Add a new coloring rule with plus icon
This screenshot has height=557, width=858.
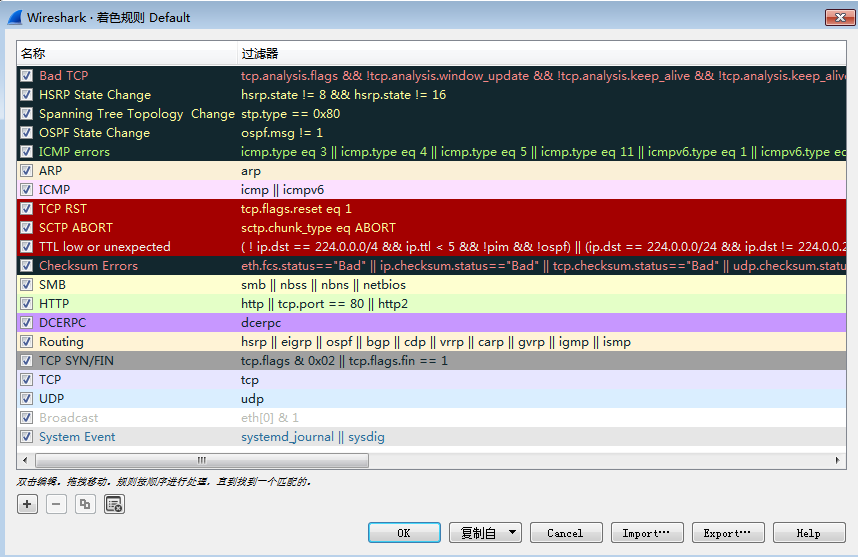click(x=27, y=504)
